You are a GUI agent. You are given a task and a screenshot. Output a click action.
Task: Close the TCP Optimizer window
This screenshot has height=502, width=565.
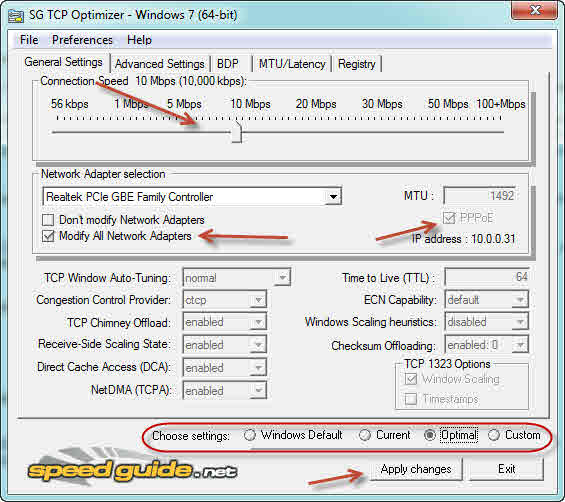point(534,10)
